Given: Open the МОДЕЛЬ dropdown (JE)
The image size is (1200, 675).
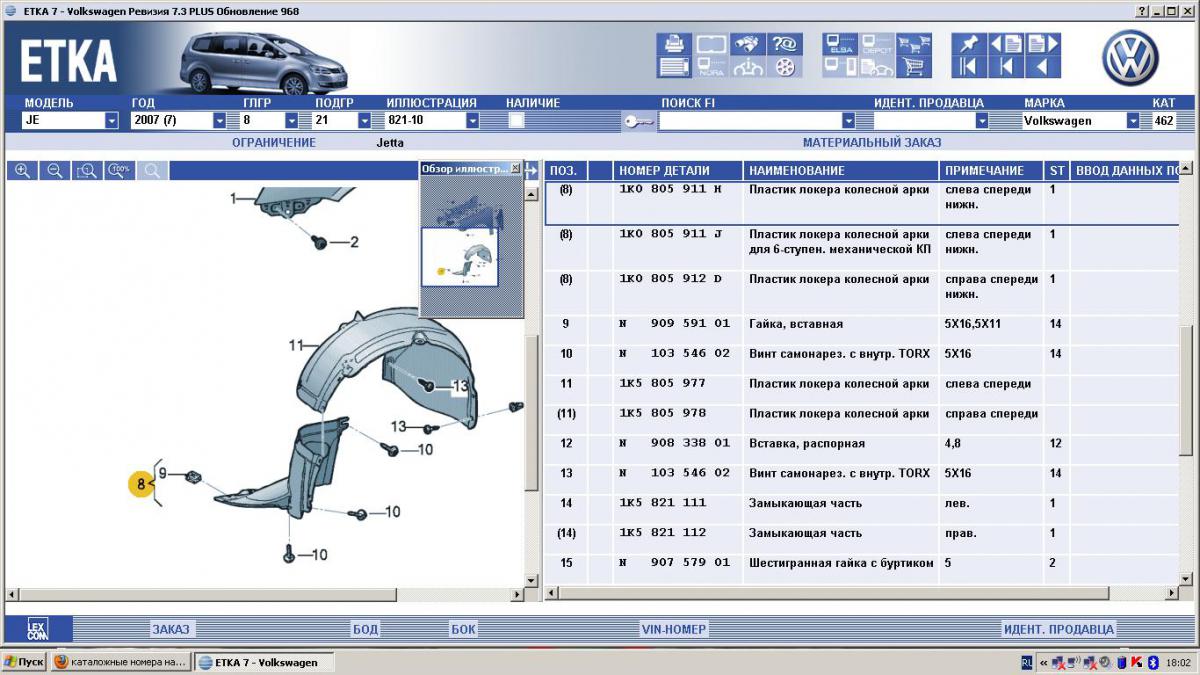Looking at the screenshot, I should pyautogui.click(x=111, y=121).
